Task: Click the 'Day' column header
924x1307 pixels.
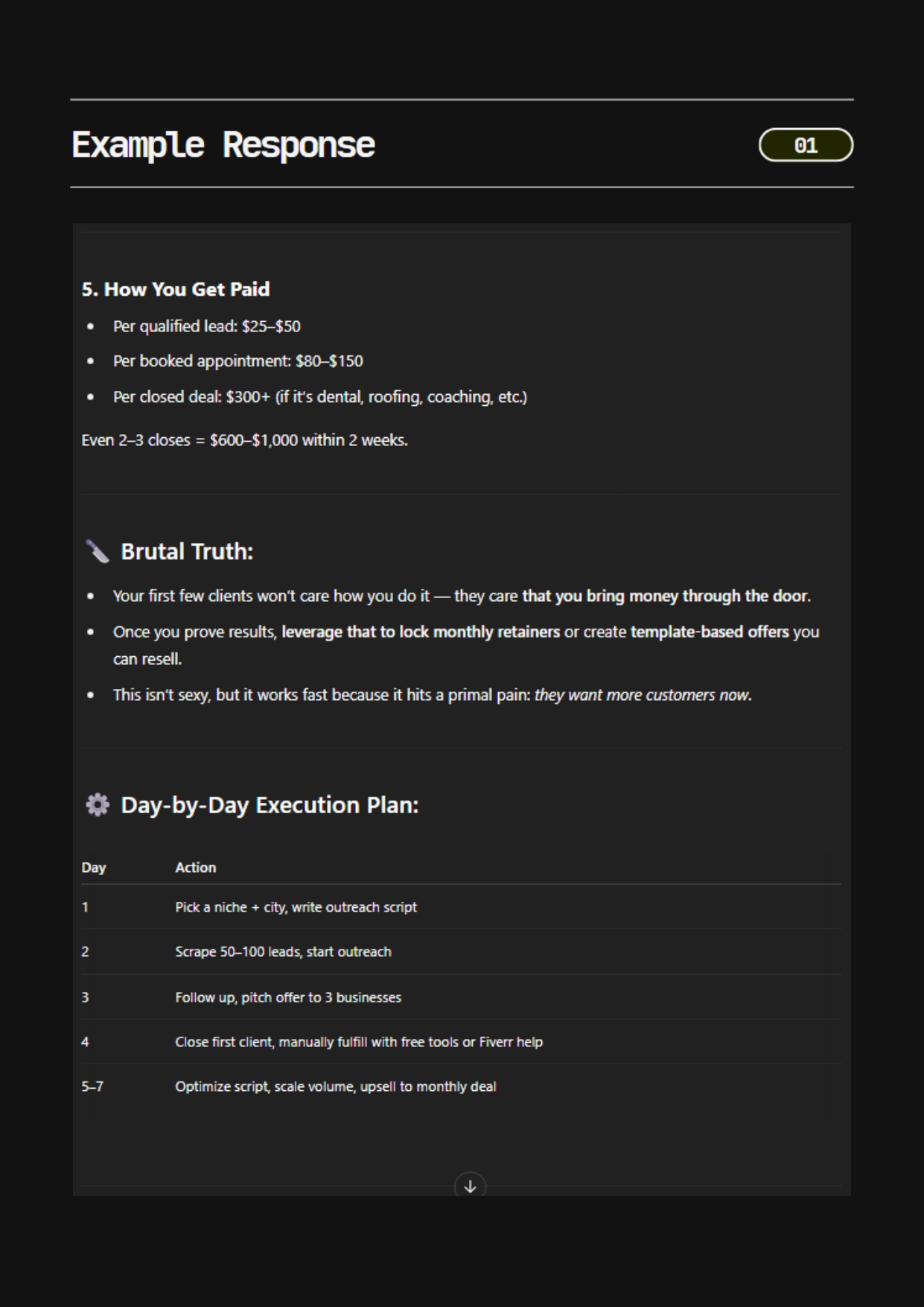Action: (x=94, y=868)
